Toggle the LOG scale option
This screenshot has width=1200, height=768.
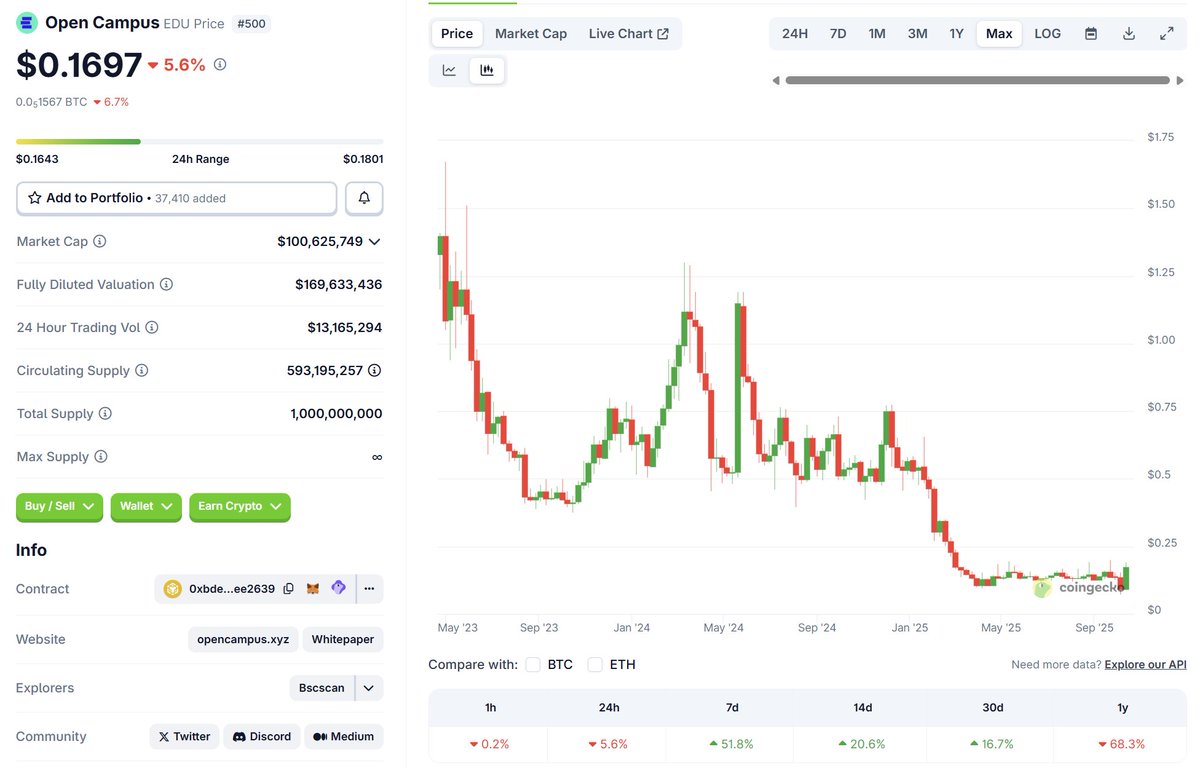coord(1048,34)
